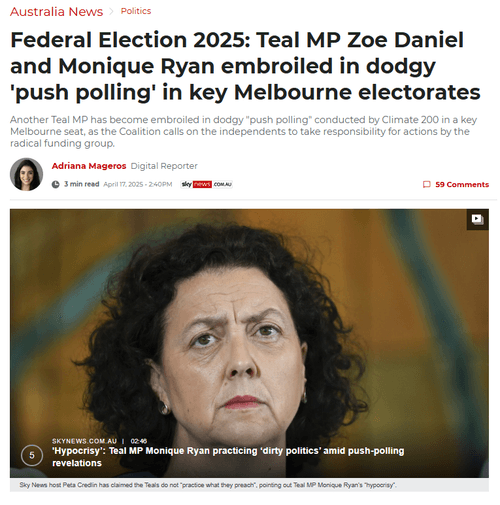500x505 pixels.
Task: Click the Digital Reporter role text
Action: pyautogui.click(x=164, y=166)
